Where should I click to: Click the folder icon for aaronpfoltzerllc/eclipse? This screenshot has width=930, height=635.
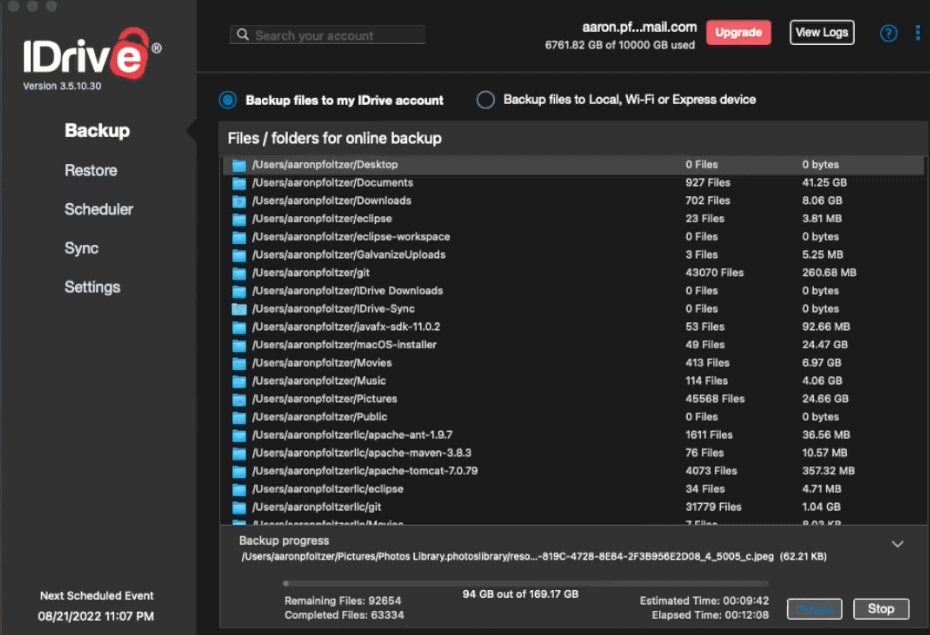[x=239, y=490]
